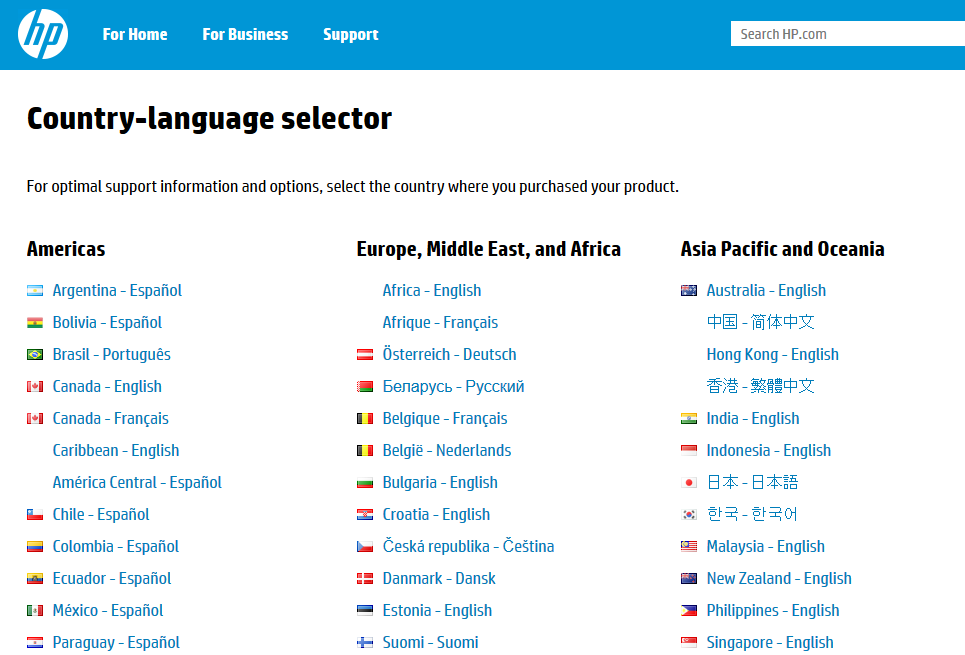Open Česká republika - Čeština link
The width and height of the screenshot is (965, 655).
pyautogui.click(x=468, y=547)
